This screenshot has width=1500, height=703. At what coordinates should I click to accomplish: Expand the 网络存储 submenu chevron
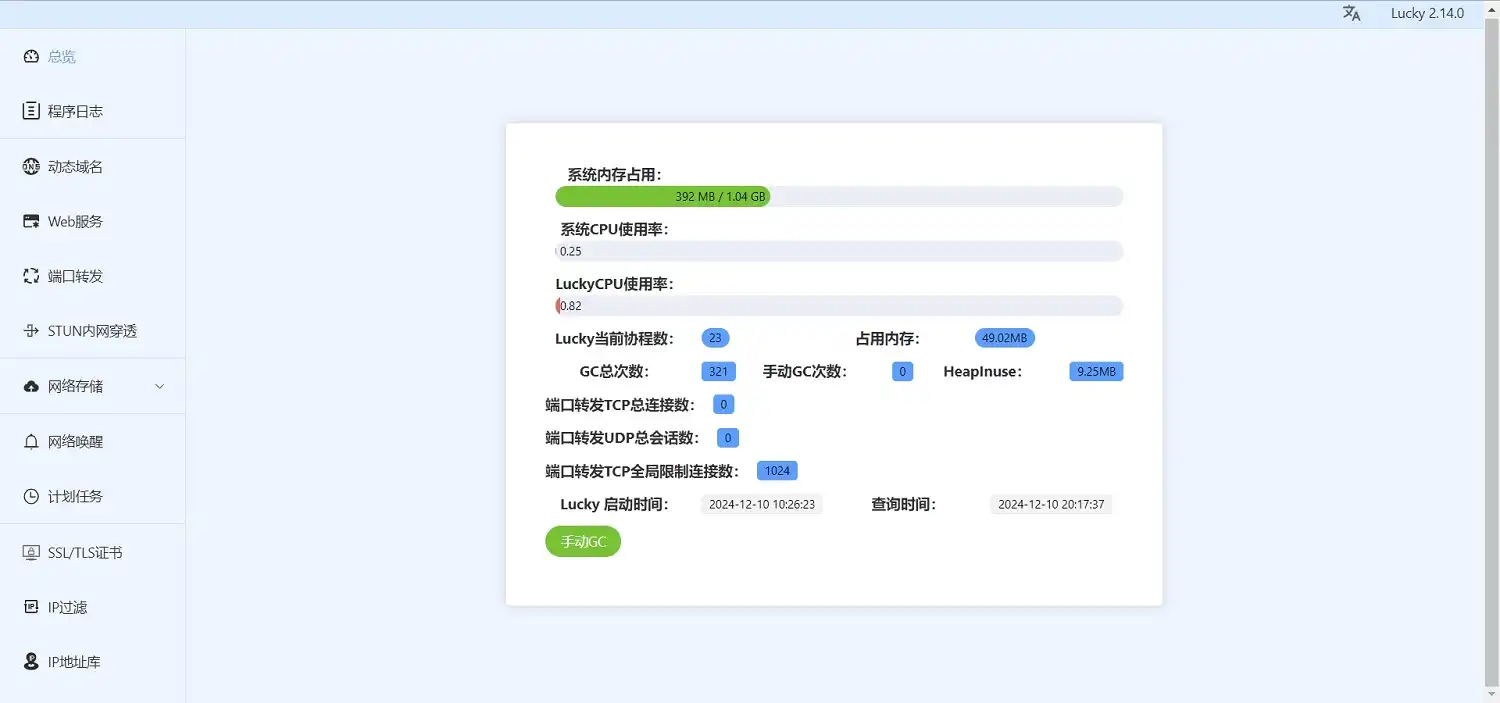click(x=160, y=386)
